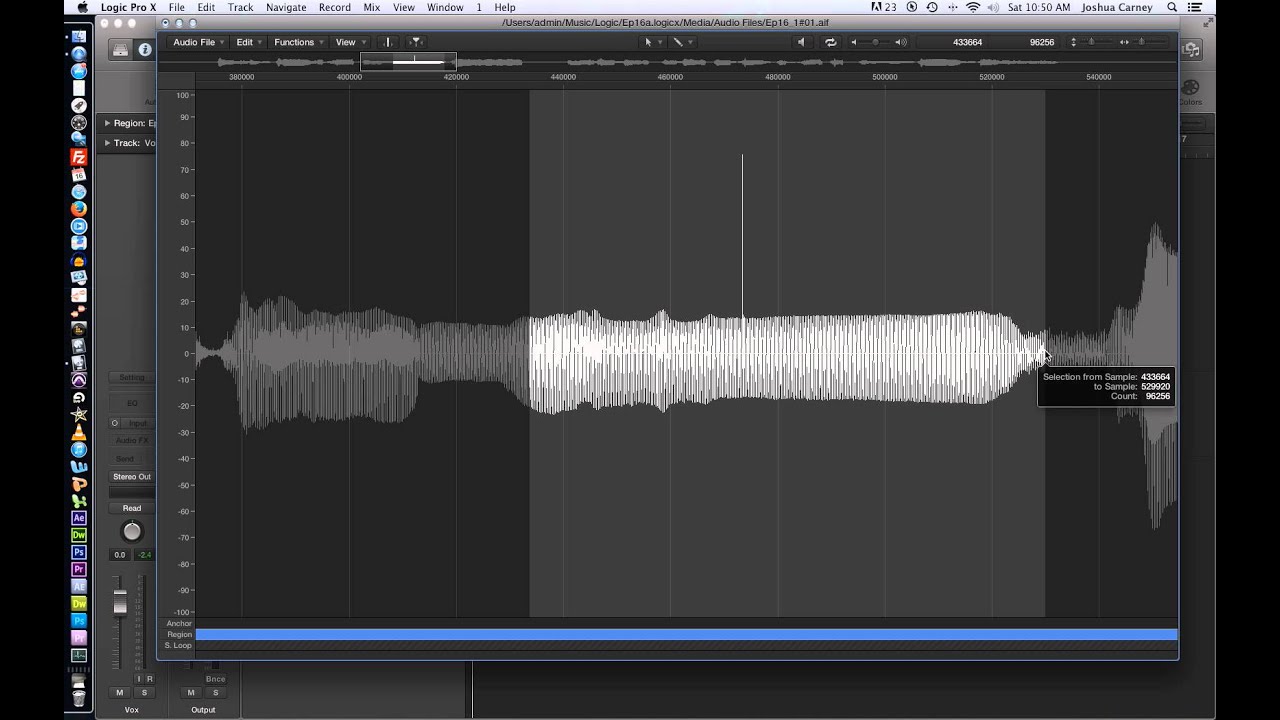Click the Time Machine menu bar icon
This screenshot has height=720, width=1280.
tap(932, 7)
